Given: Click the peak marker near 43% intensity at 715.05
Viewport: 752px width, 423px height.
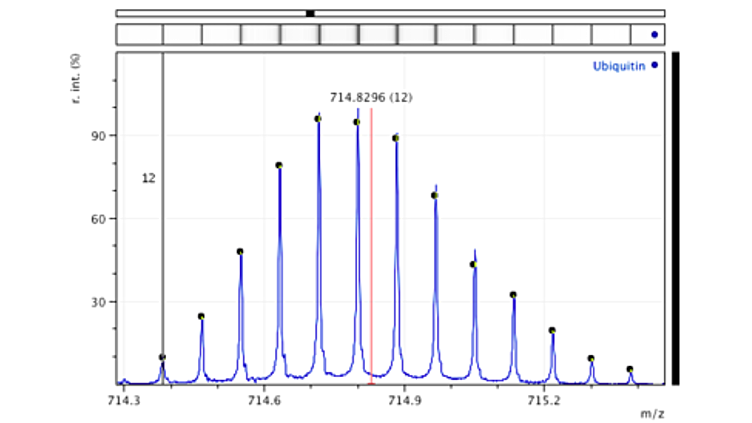Looking at the screenshot, I should (473, 265).
